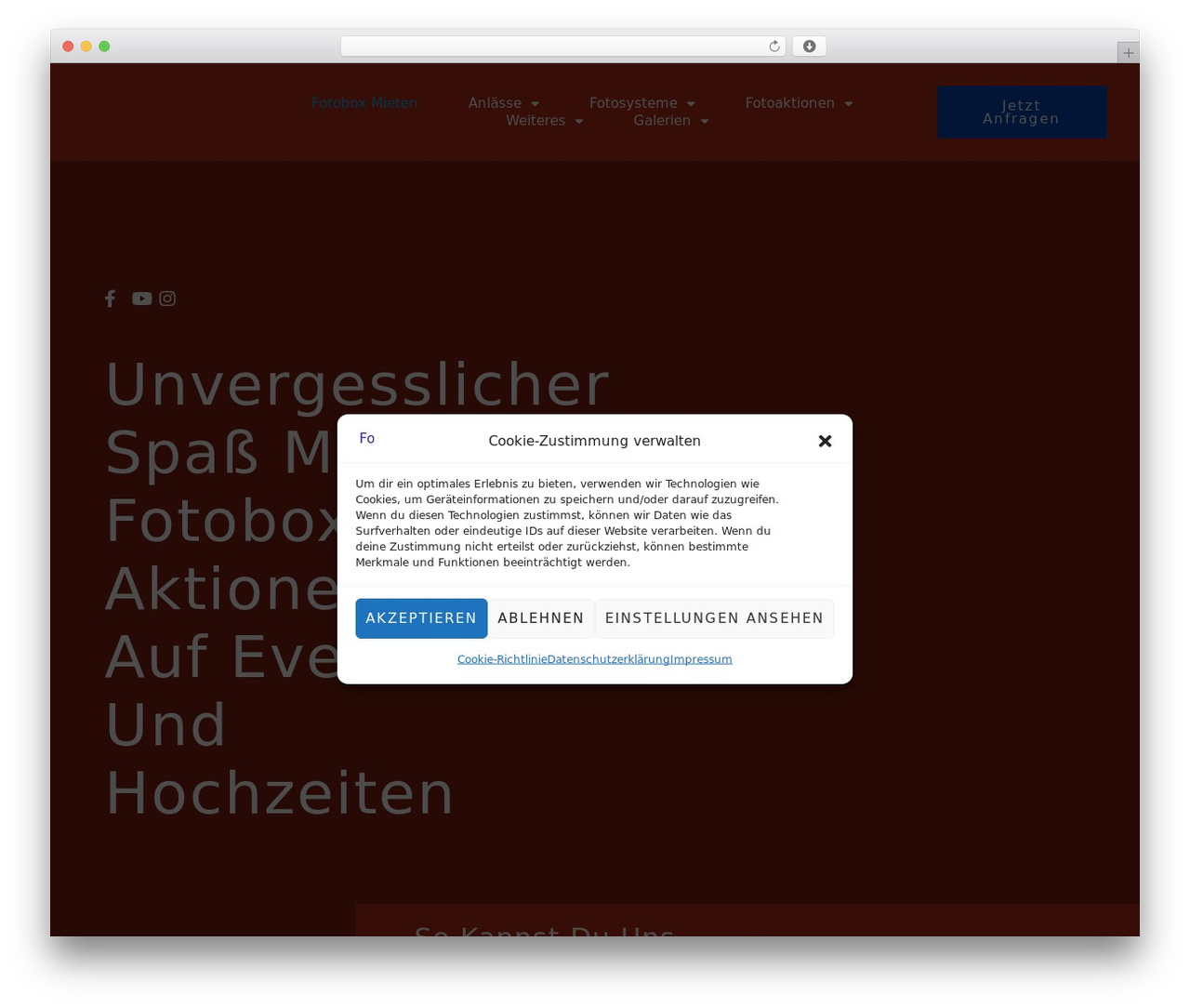Open the Instagram social icon
Screen dimensions: 1190x1008
click(167, 298)
